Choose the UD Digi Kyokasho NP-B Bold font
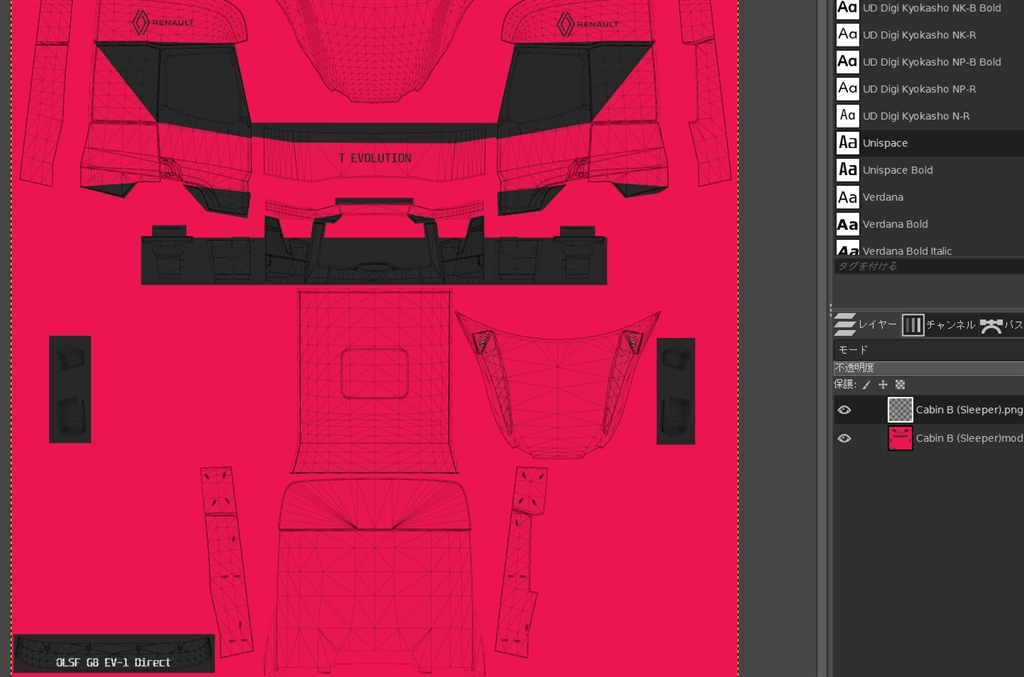The image size is (1024, 677). coord(929,61)
